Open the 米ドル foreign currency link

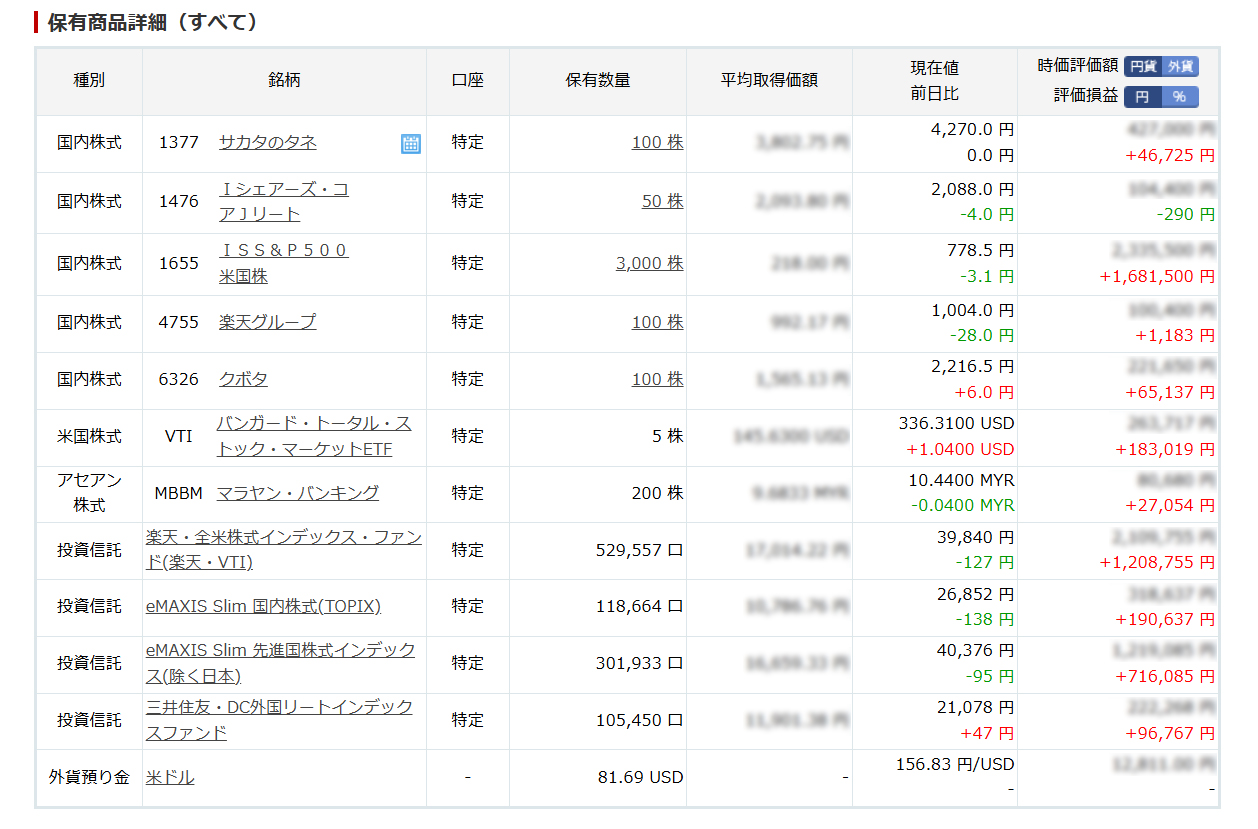pos(170,777)
